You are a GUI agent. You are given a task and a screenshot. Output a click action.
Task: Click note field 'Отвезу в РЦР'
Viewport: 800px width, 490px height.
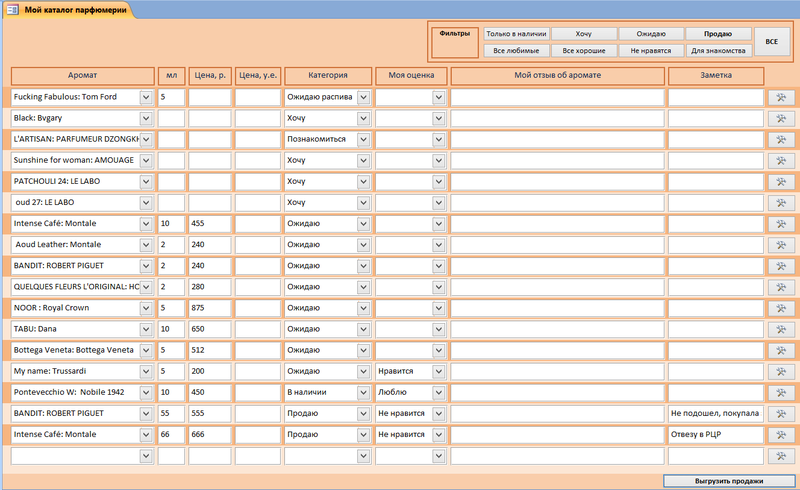tap(716, 435)
